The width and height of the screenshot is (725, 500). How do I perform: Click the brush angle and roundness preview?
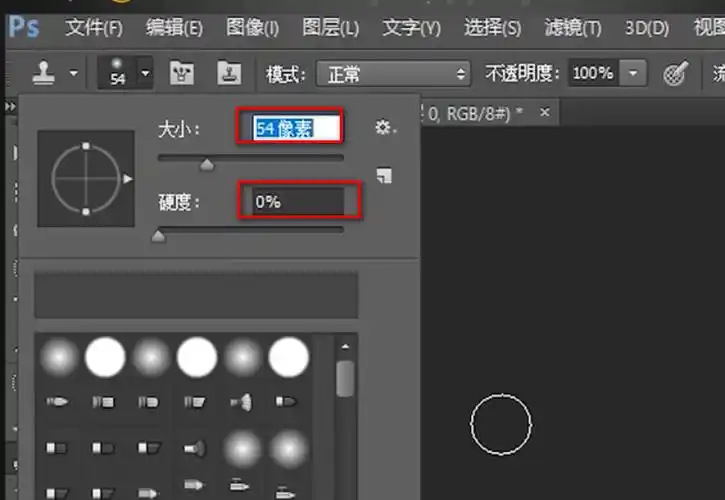point(86,179)
